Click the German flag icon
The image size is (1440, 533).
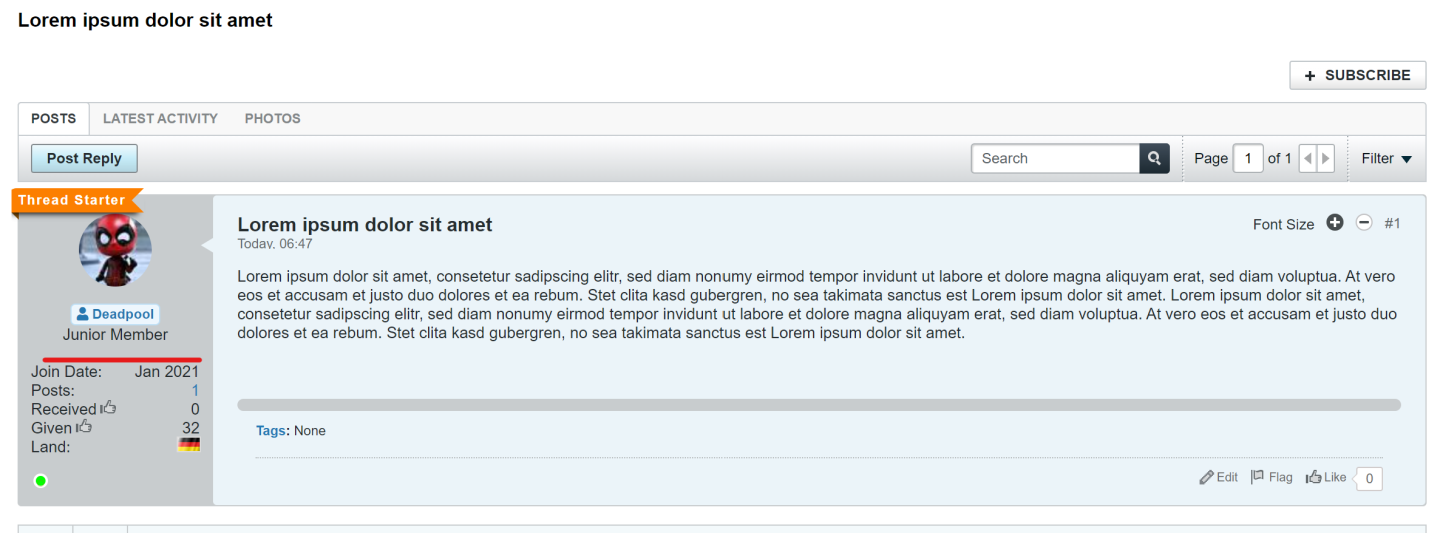189,445
